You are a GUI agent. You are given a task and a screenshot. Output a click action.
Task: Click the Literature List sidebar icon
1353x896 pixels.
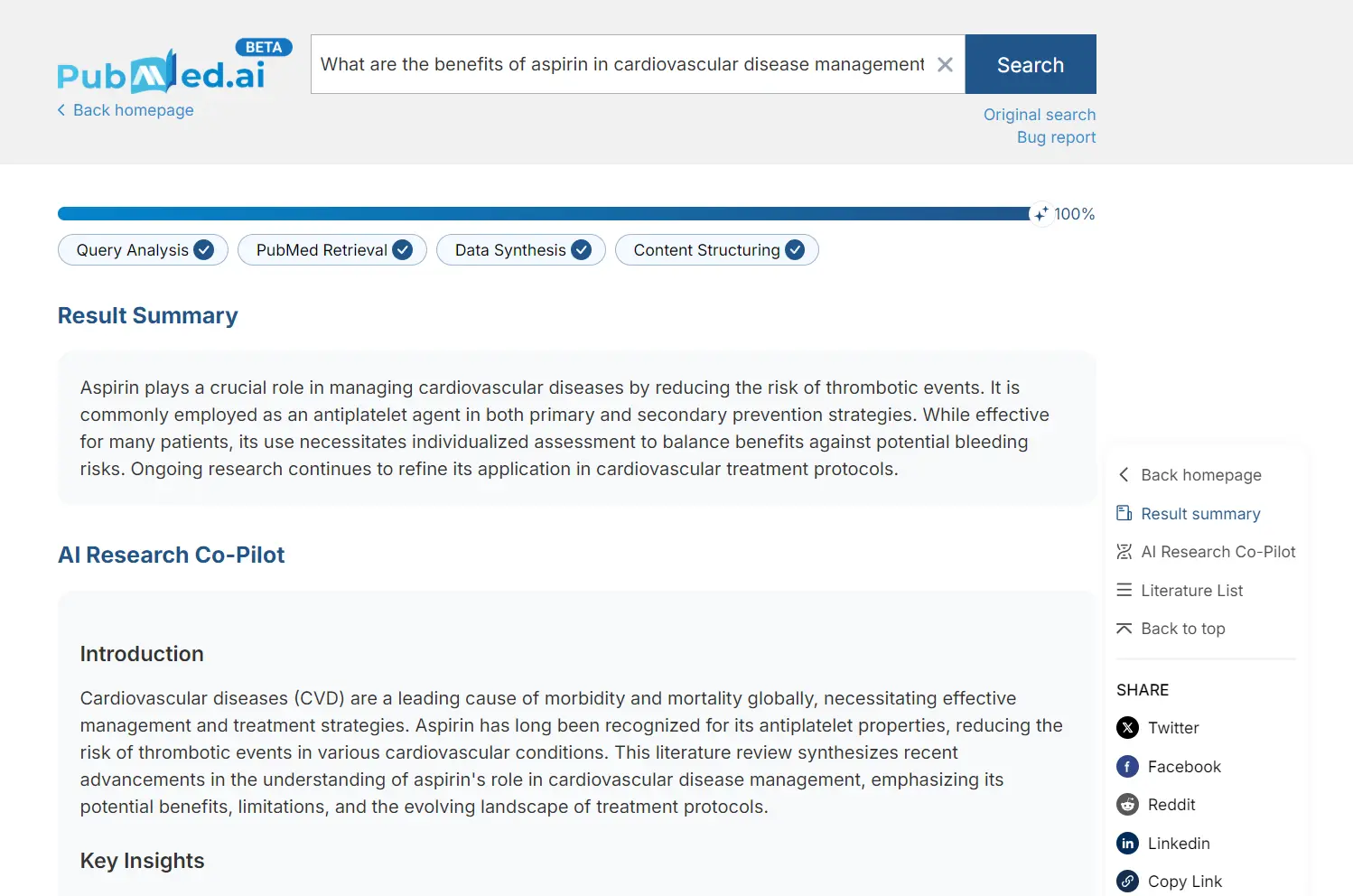pos(1124,590)
